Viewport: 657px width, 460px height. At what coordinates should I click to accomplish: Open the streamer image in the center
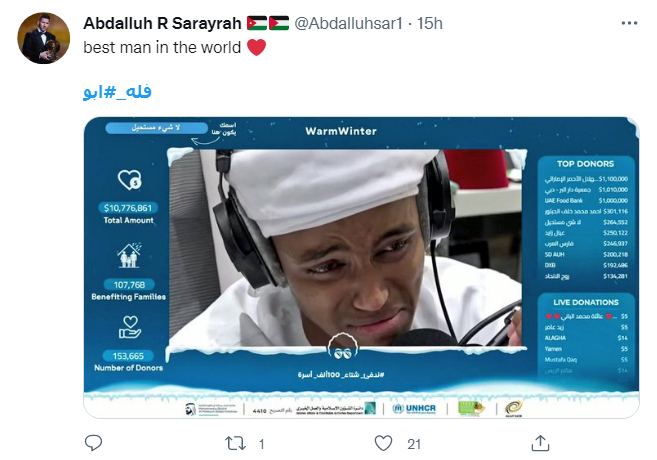click(347, 247)
